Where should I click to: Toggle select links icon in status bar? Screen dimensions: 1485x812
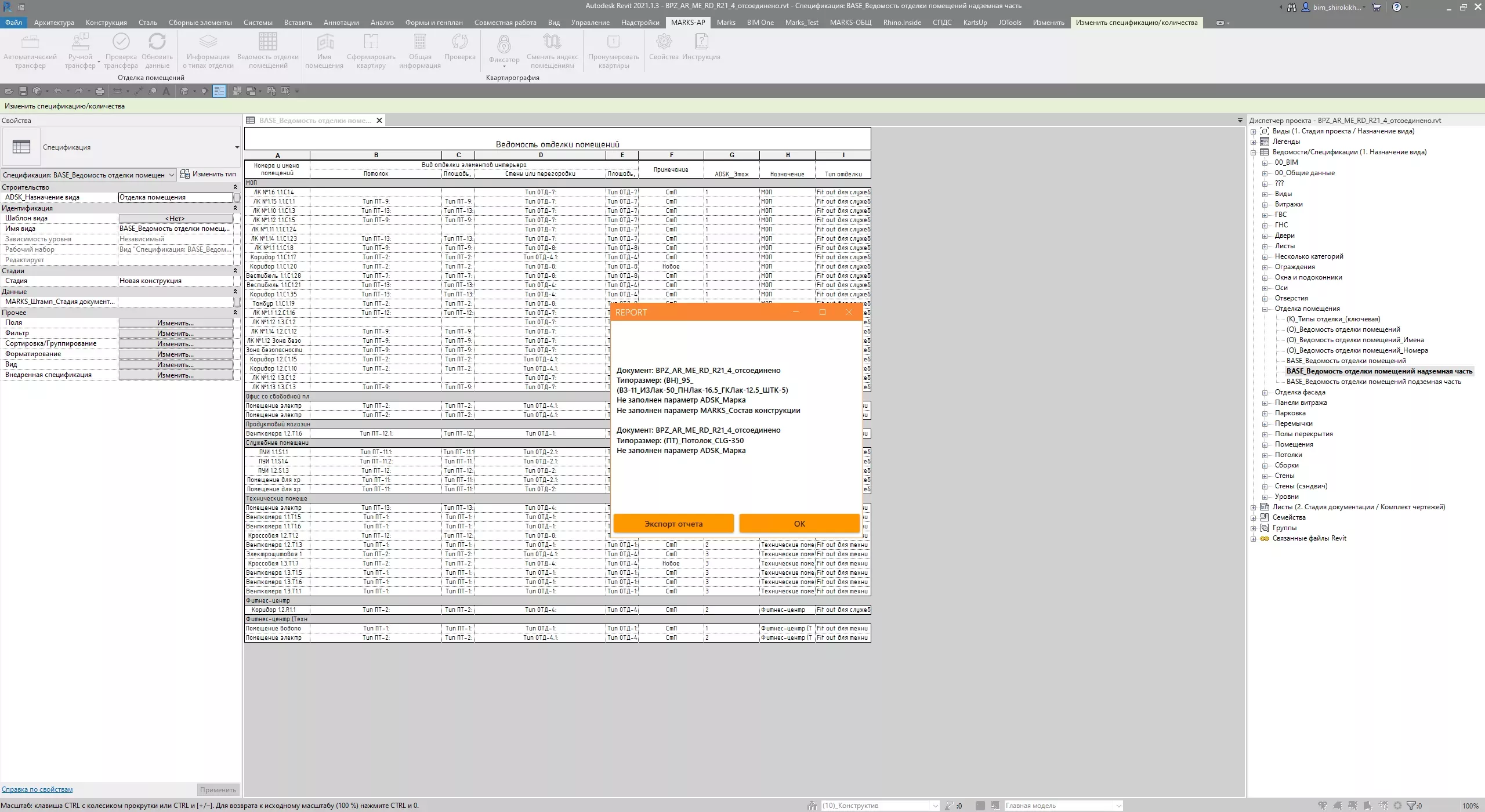coord(1323,806)
